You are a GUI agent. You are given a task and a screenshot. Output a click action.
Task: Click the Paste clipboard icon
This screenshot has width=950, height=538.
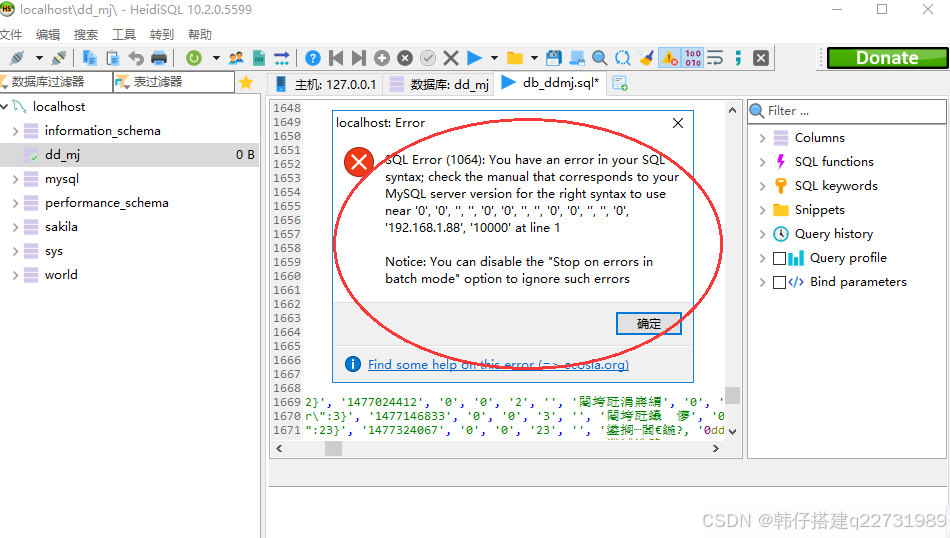coord(113,58)
